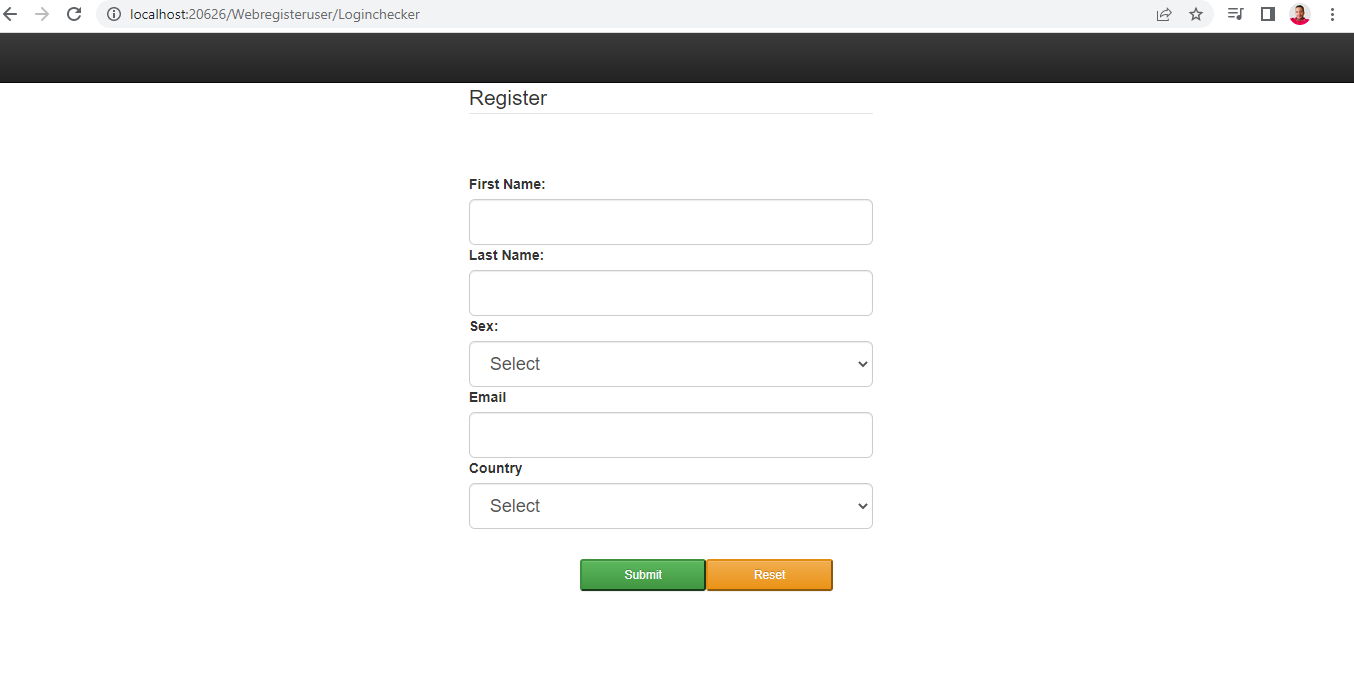Share this page via share icon
The image size is (1354, 687).
tap(1164, 14)
